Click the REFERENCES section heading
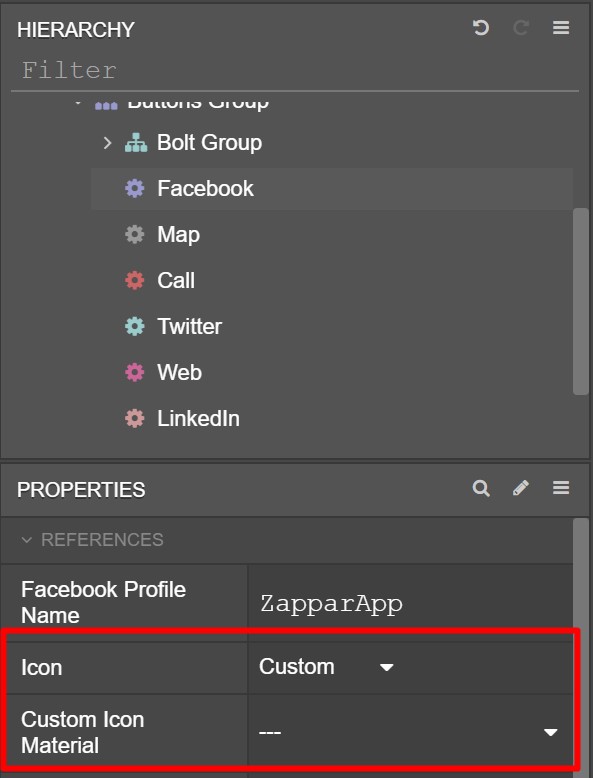593x778 pixels. pos(102,540)
